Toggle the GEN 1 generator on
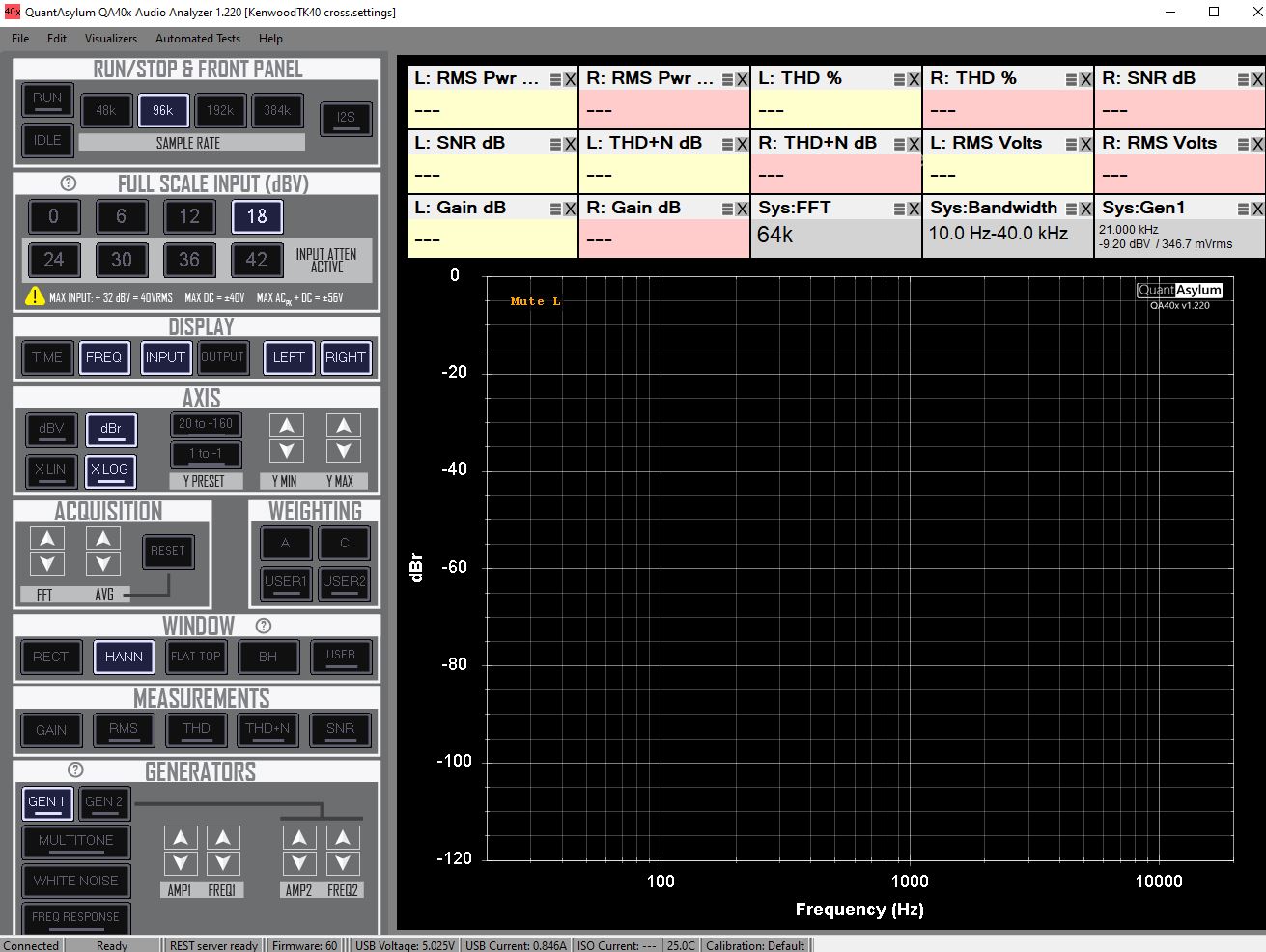The height and width of the screenshot is (952, 1266). 46,801
